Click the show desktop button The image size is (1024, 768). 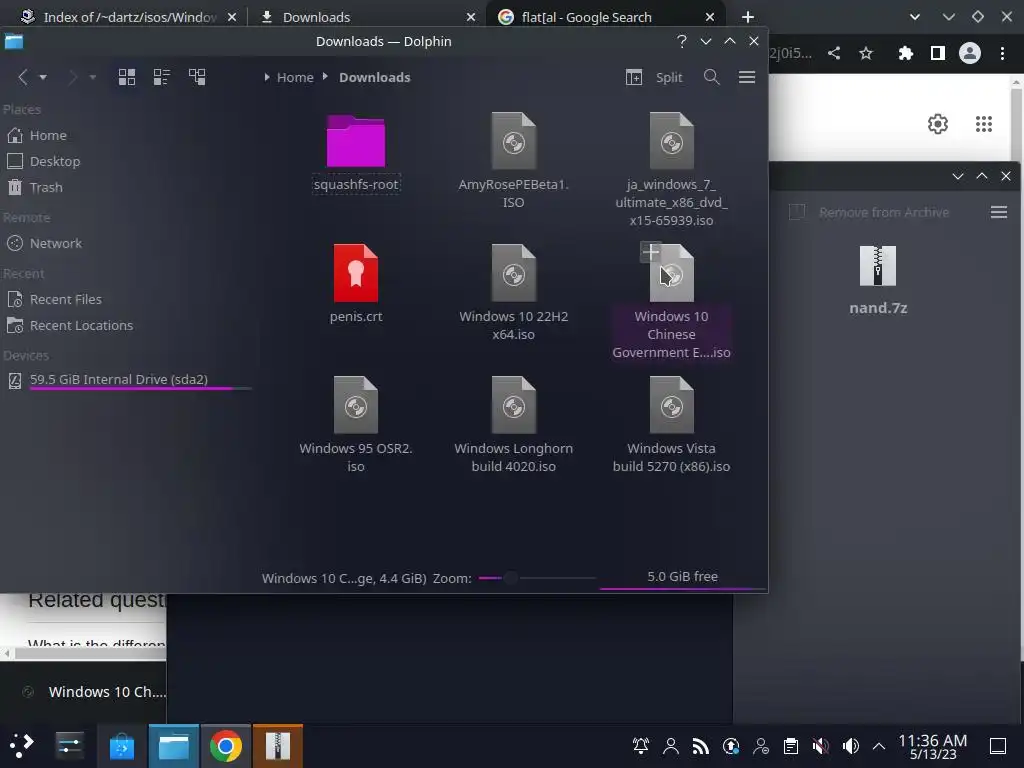[998, 745]
